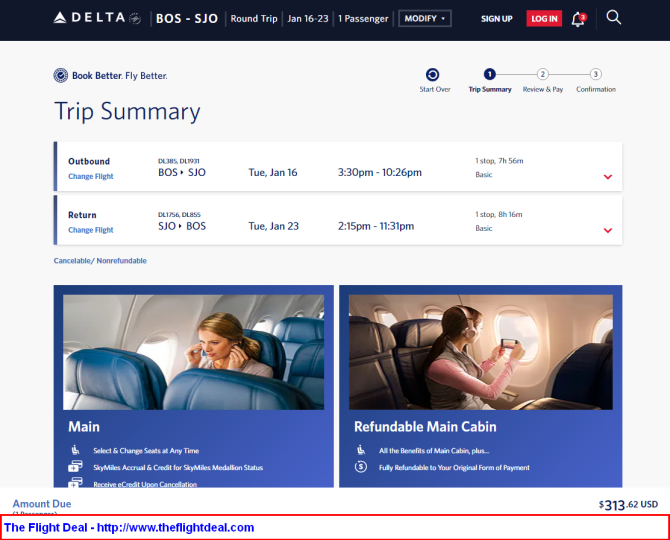Open the search magnifier icon

click(x=614, y=18)
